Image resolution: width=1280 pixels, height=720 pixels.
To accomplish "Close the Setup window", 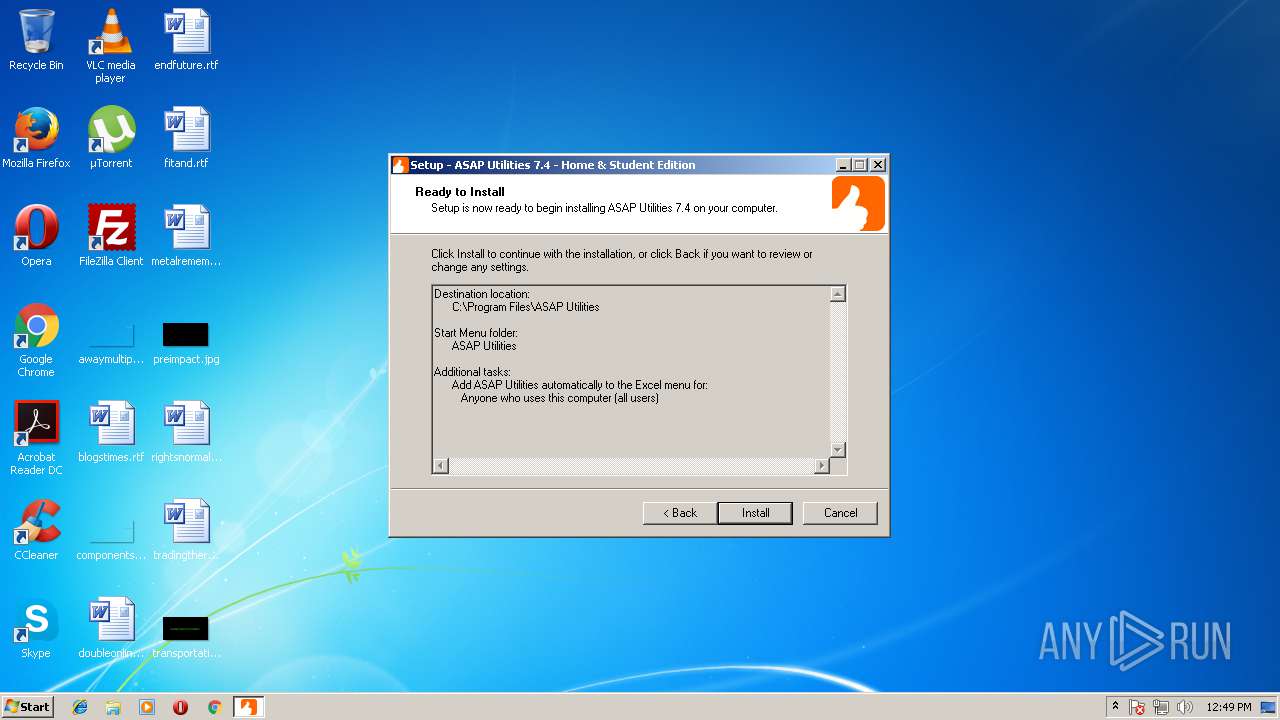I will click(878, 165).
